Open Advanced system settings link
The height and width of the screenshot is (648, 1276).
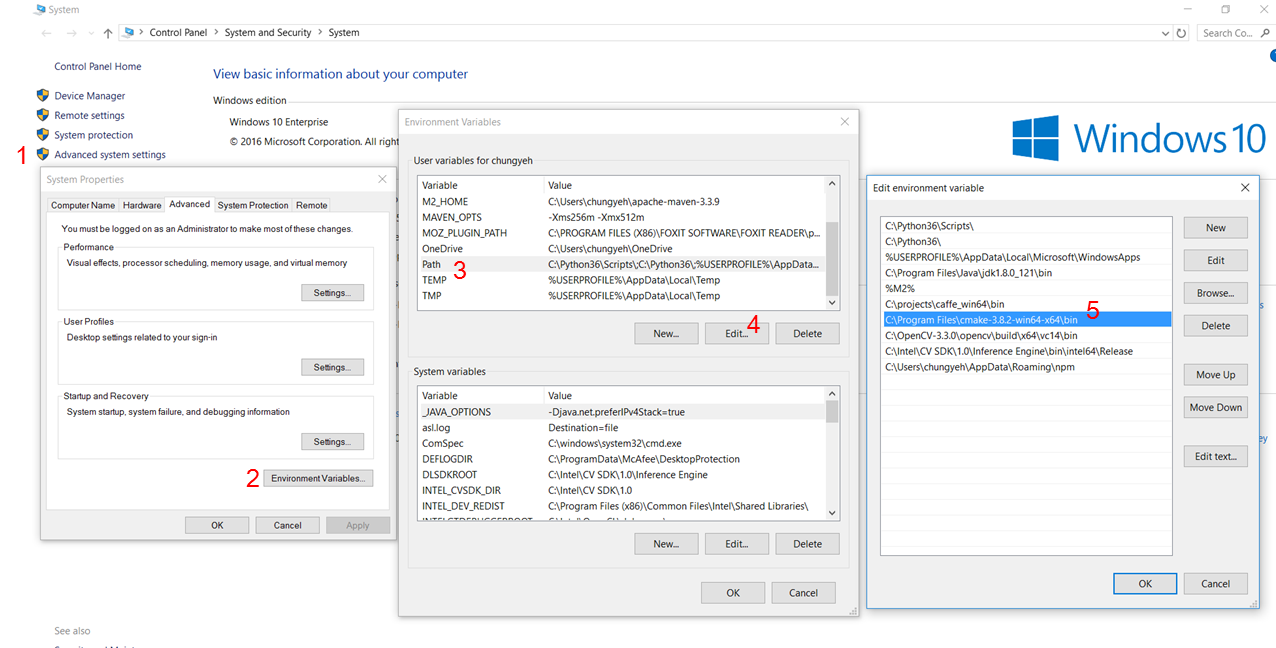tap(110, 155)
